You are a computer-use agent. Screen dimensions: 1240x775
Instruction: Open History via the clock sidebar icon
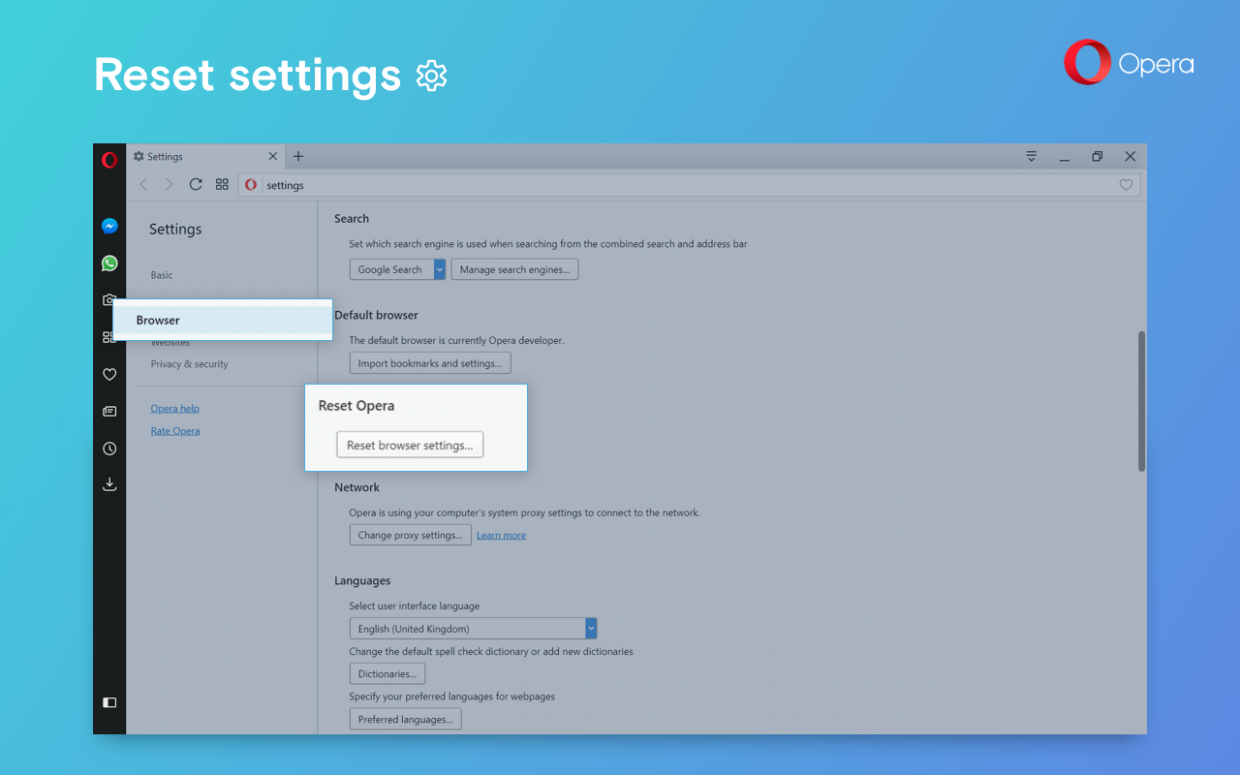pyautogui.click(x=109, y=448)
